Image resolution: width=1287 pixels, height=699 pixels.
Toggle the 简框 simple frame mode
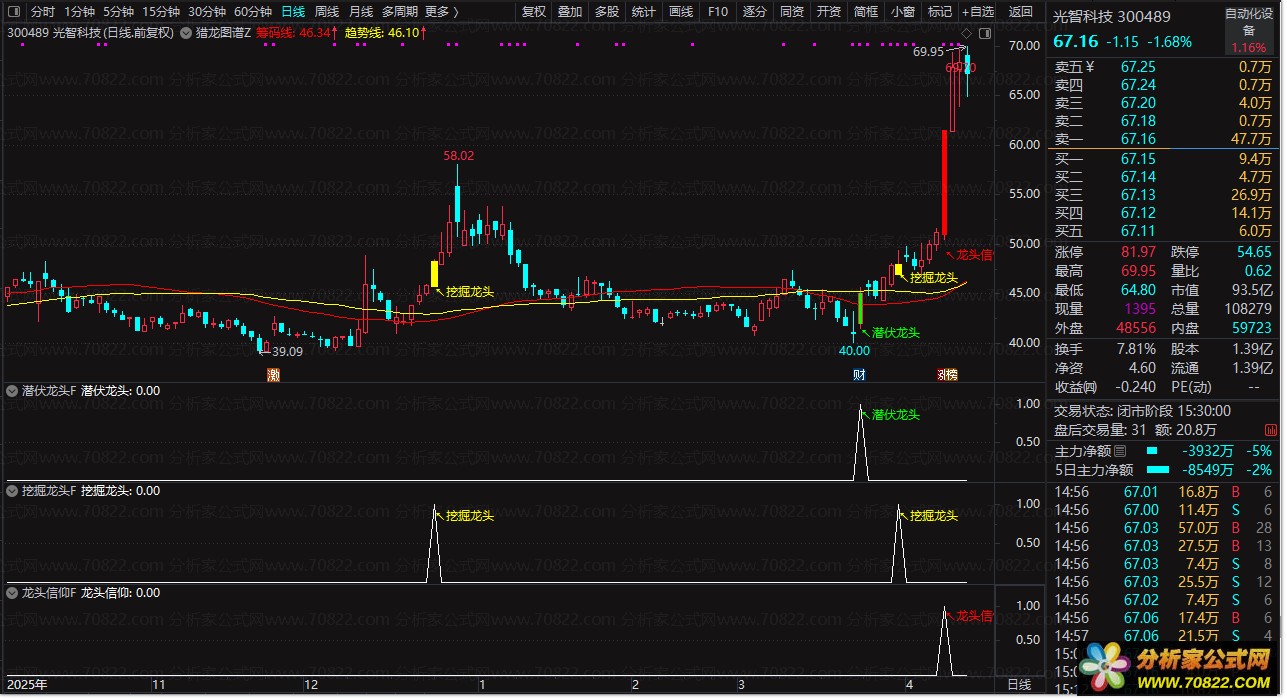[866, 12]
